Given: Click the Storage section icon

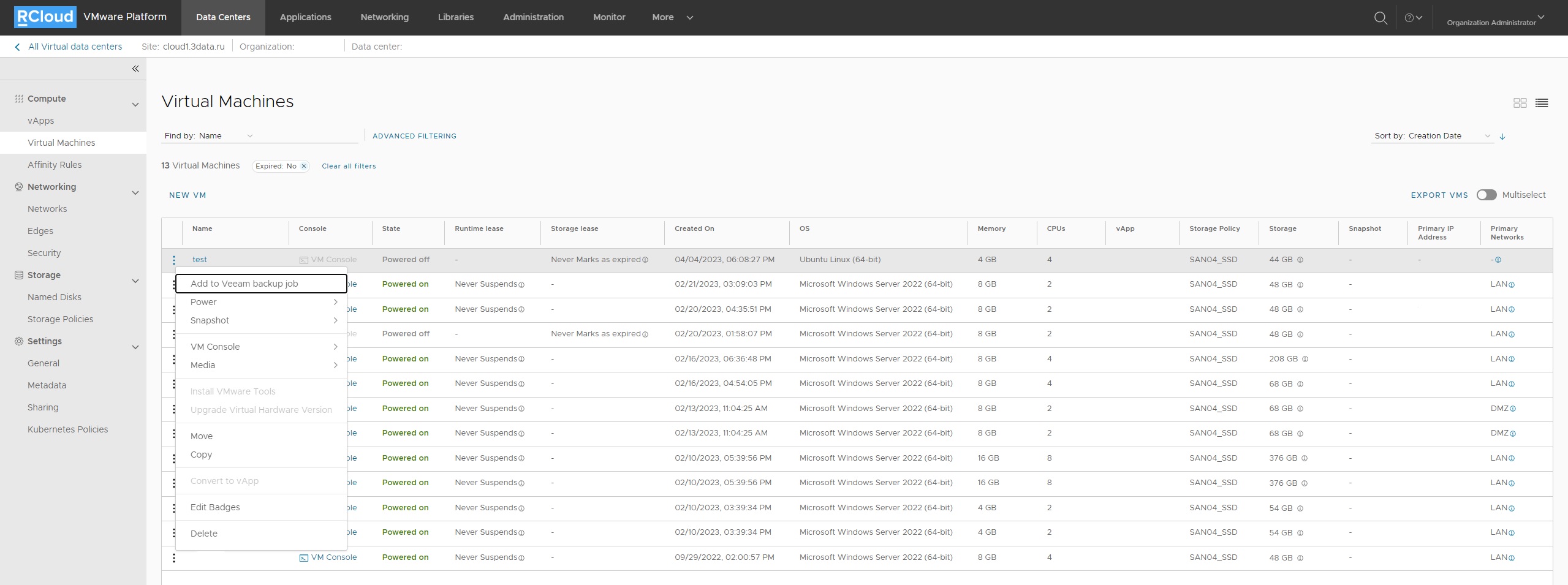Looking at the screenshot, I should click(x=19, y=275).
